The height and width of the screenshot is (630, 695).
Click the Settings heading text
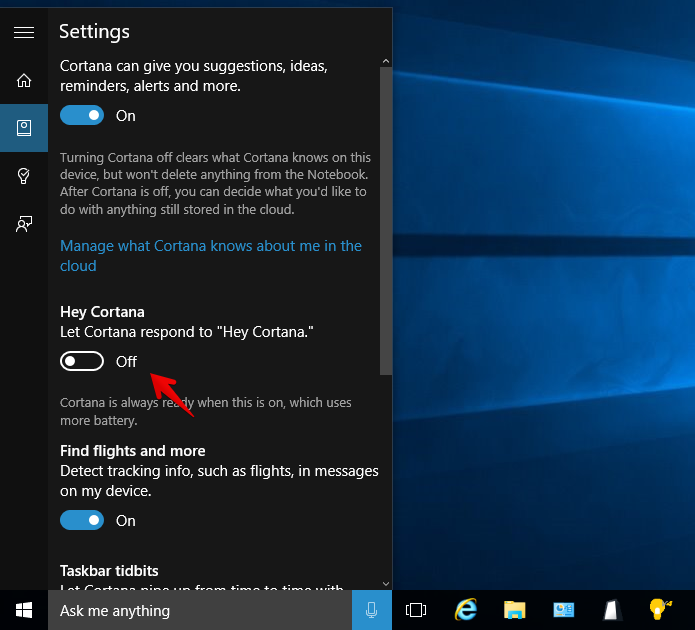[x=94, y=32]
